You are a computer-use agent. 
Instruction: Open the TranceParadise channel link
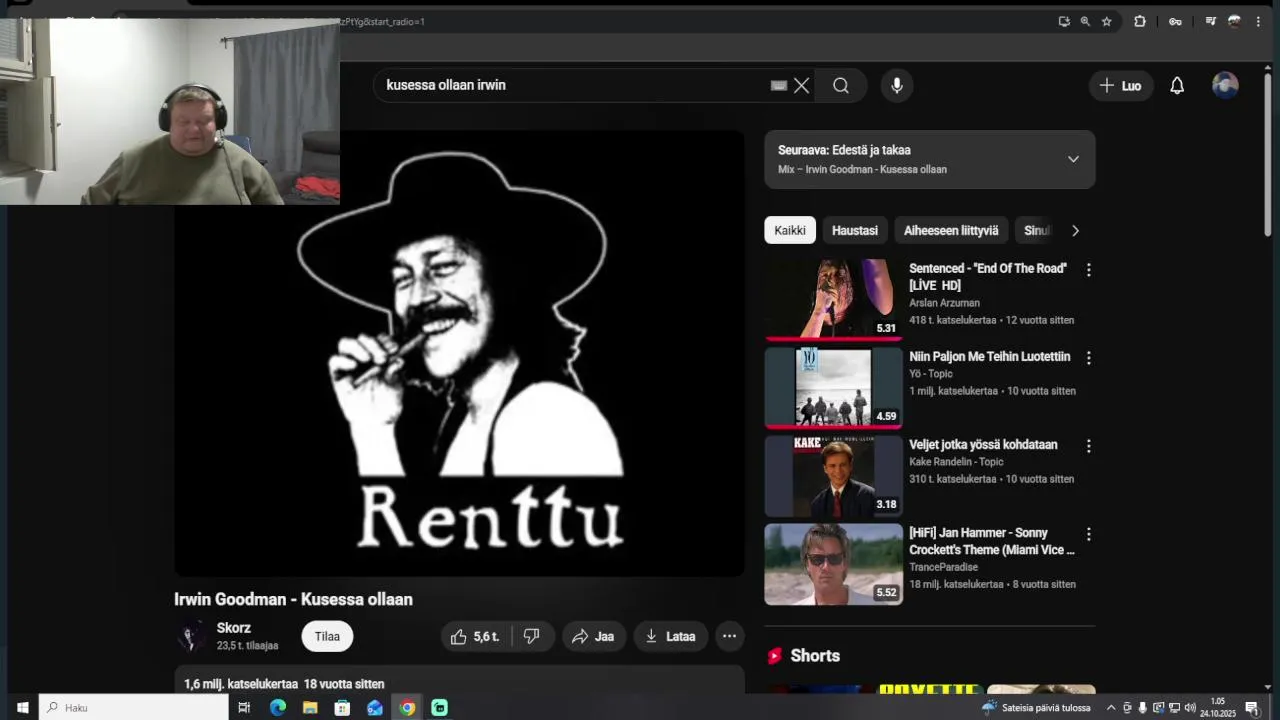(x=943, y=567)
